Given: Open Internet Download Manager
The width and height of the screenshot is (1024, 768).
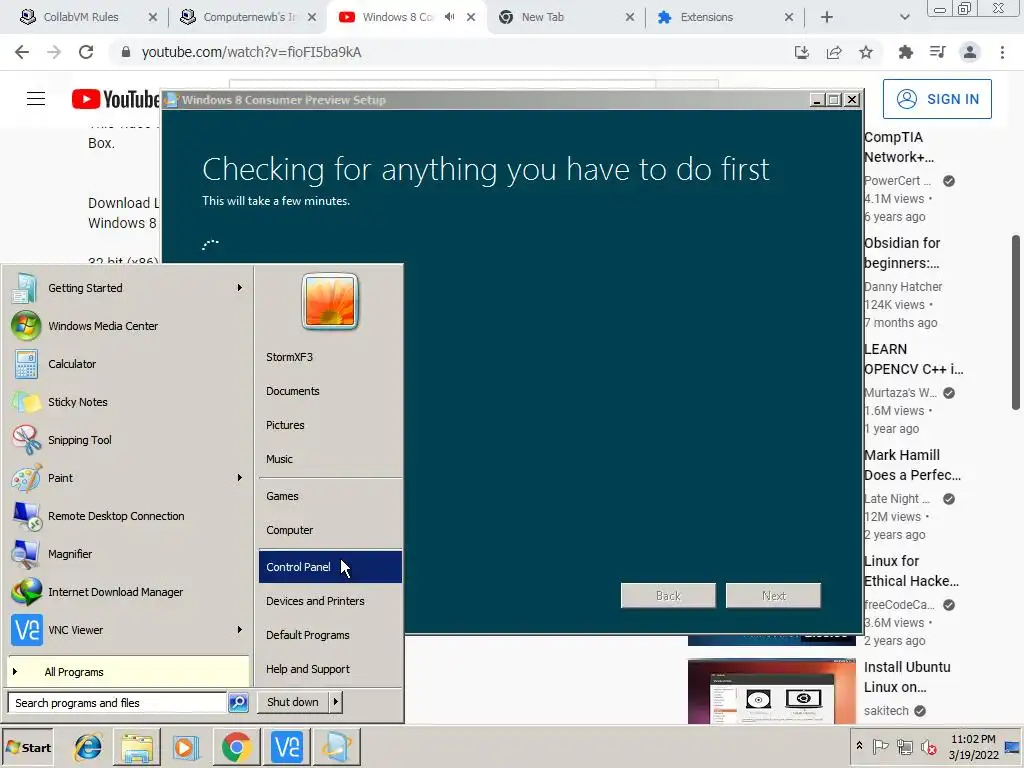Looking at the screenshot, I should click(127, 592).
